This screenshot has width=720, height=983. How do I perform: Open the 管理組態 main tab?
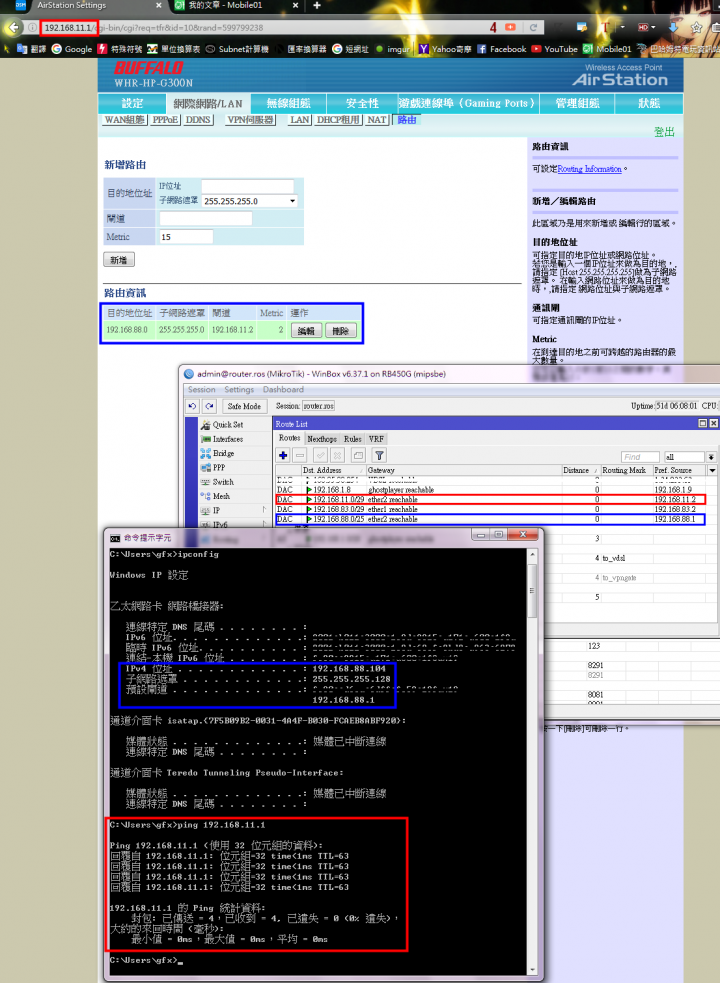[577, 103]
